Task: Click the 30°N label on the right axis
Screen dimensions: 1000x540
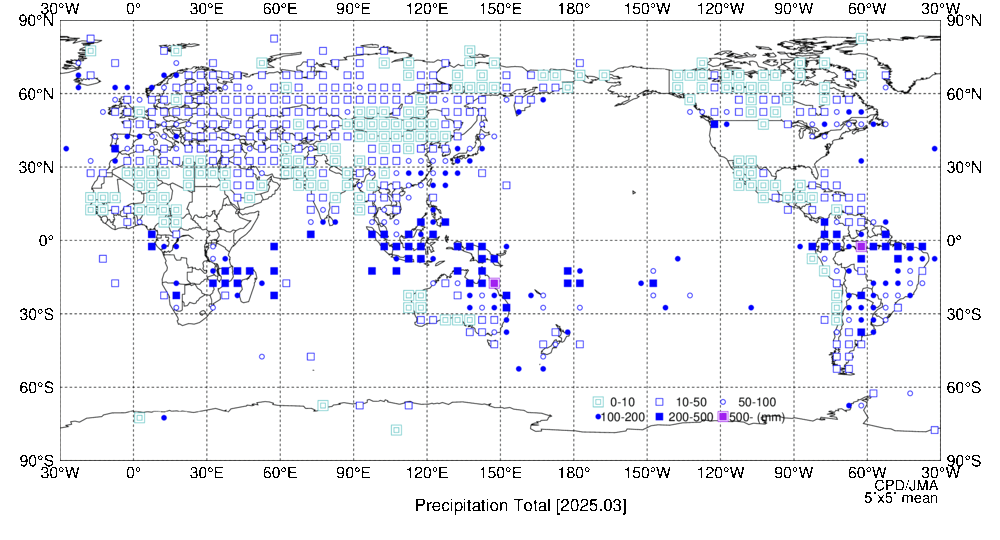Action: tap(964, 168)
